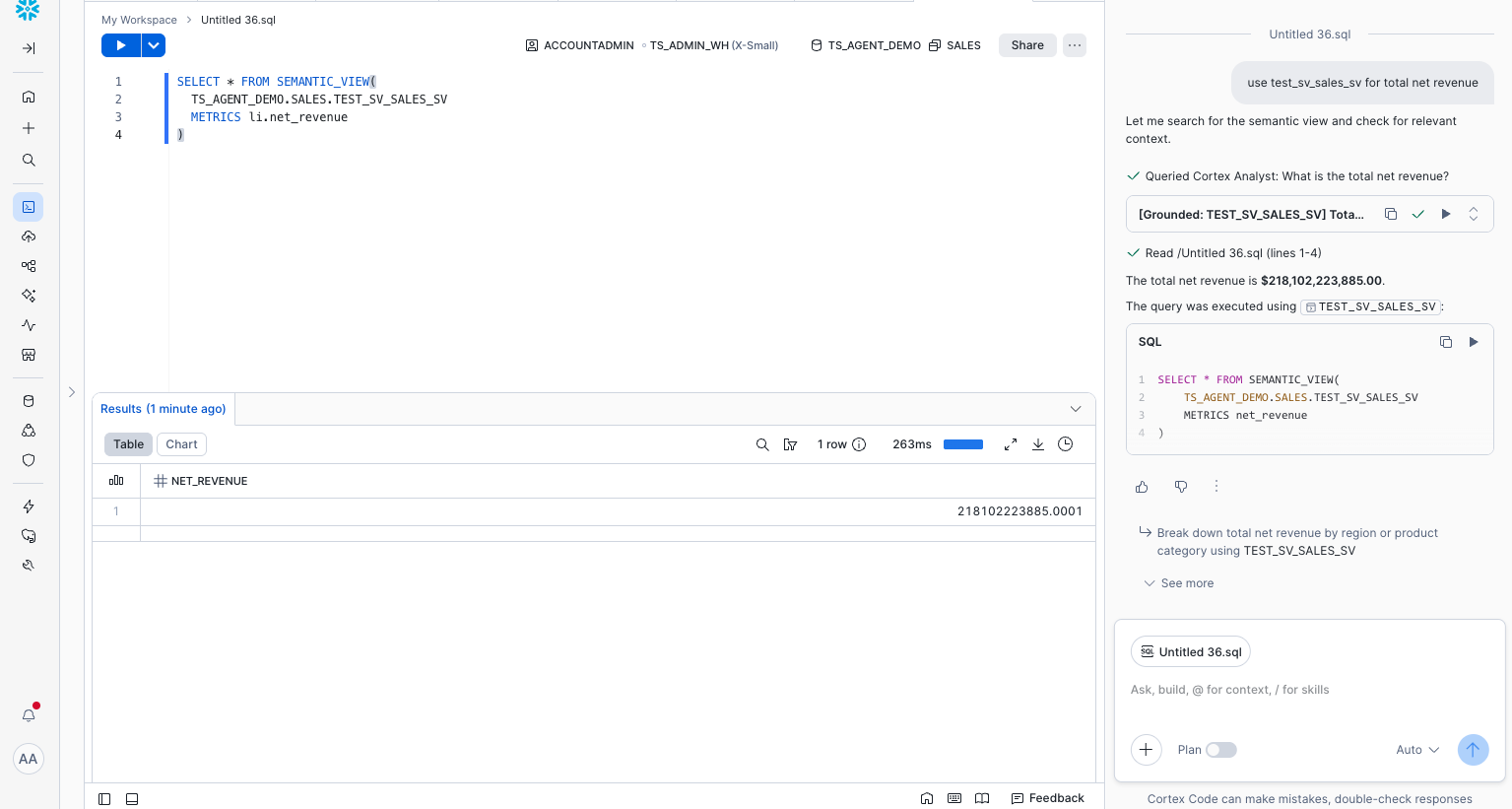Open the Monitoring pulse icon in sidebar
The height and width of the screenshot is (809, 1512).
pyautogui.click(x=29, y=325)
